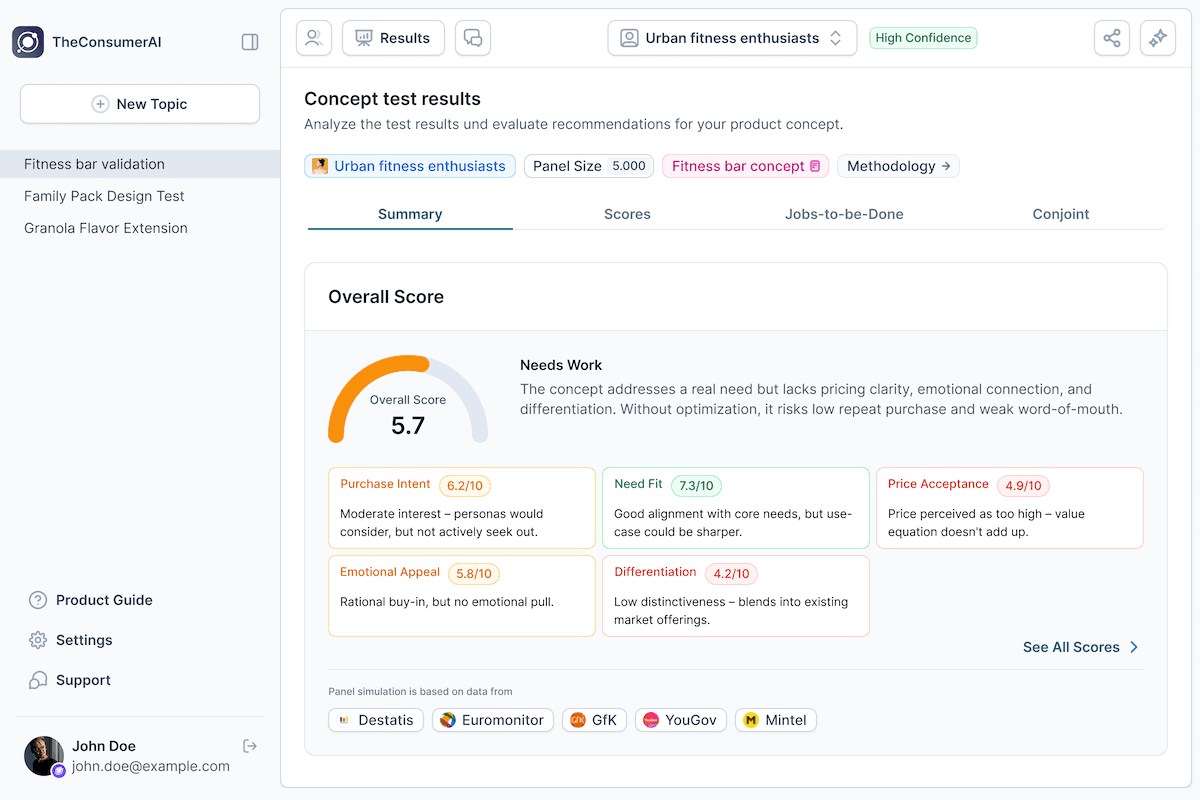Viewport: 1200px width, 800px height.
Task: Click the TheConsumerAI logo icon
Action: pyautogui.click(x=29, y=41)
